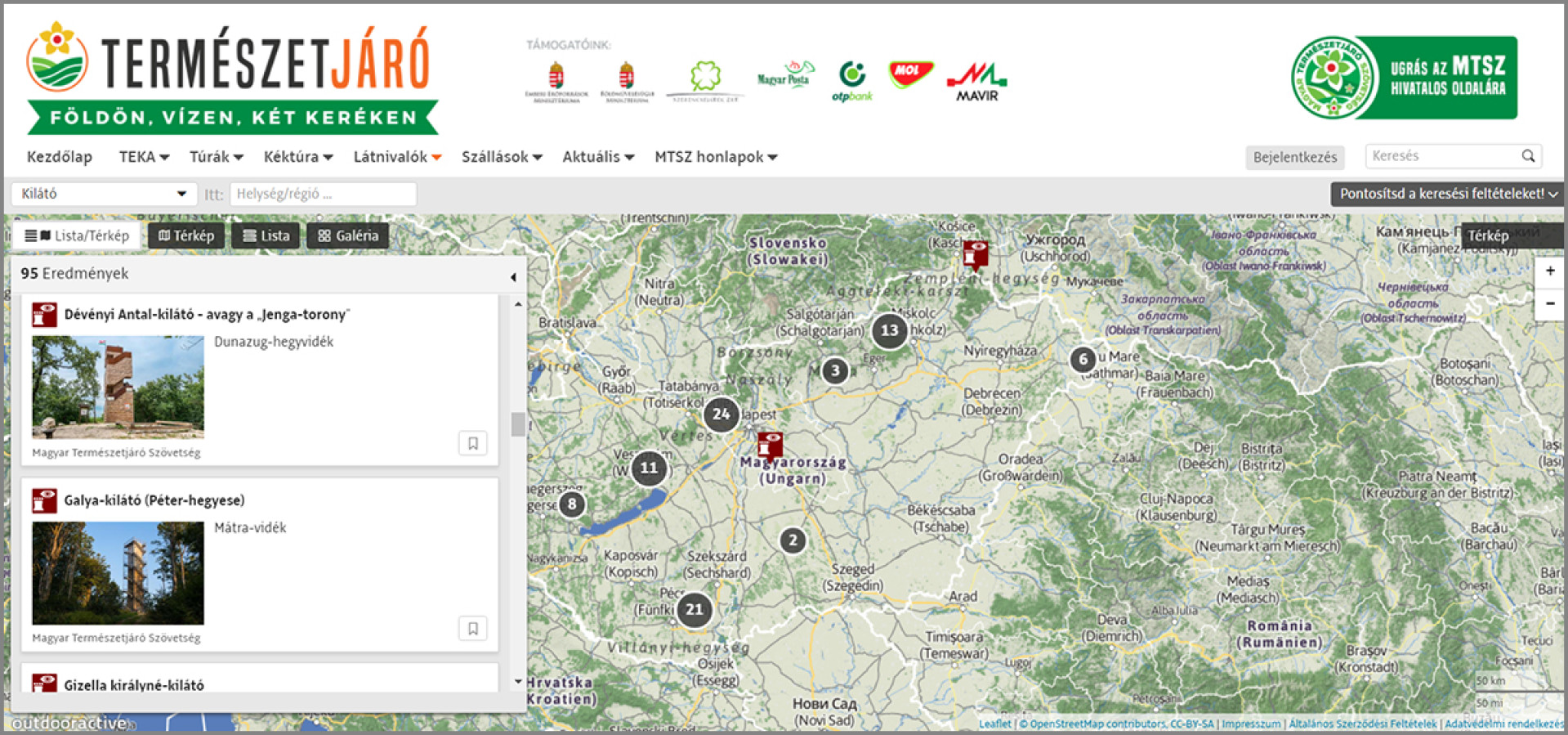Click the search magnifier icon

tap(1528, 155)
